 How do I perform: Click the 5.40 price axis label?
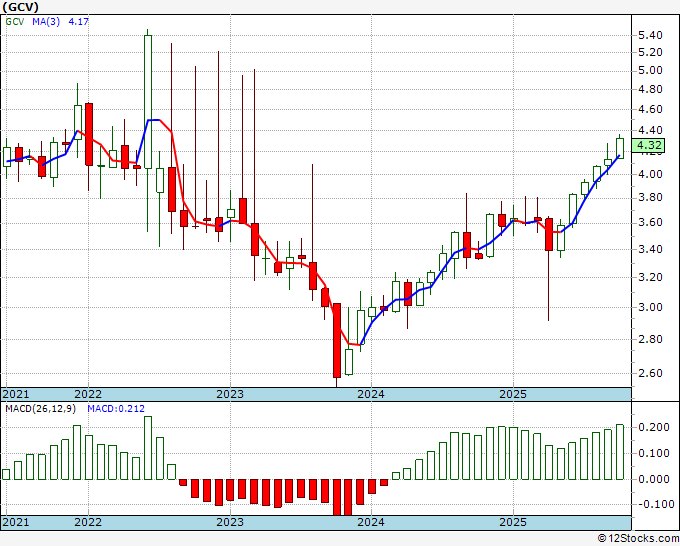(650, 35)
